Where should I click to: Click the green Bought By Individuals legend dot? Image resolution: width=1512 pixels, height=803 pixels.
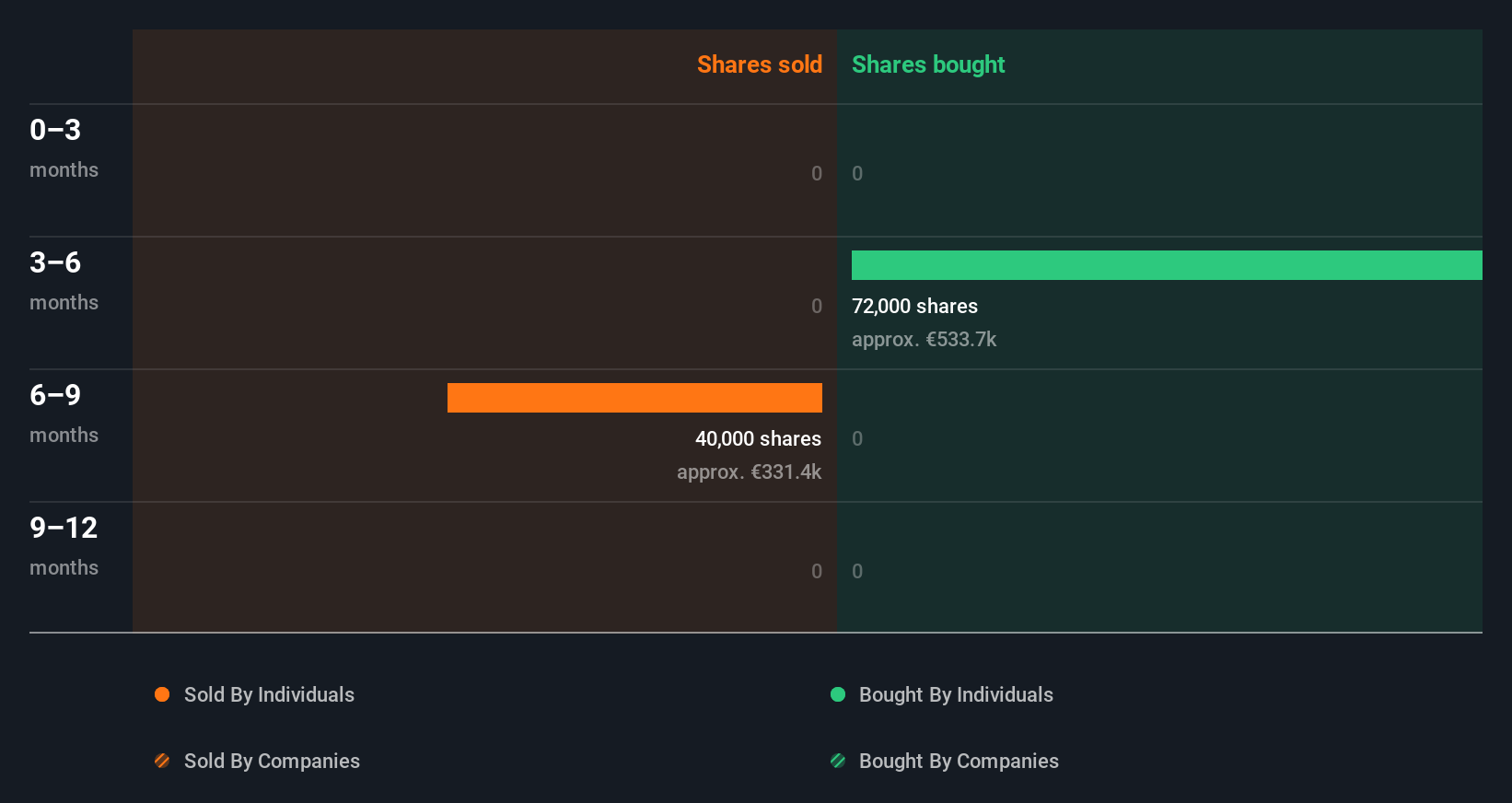pyautogui.click(x=838, y=694)
